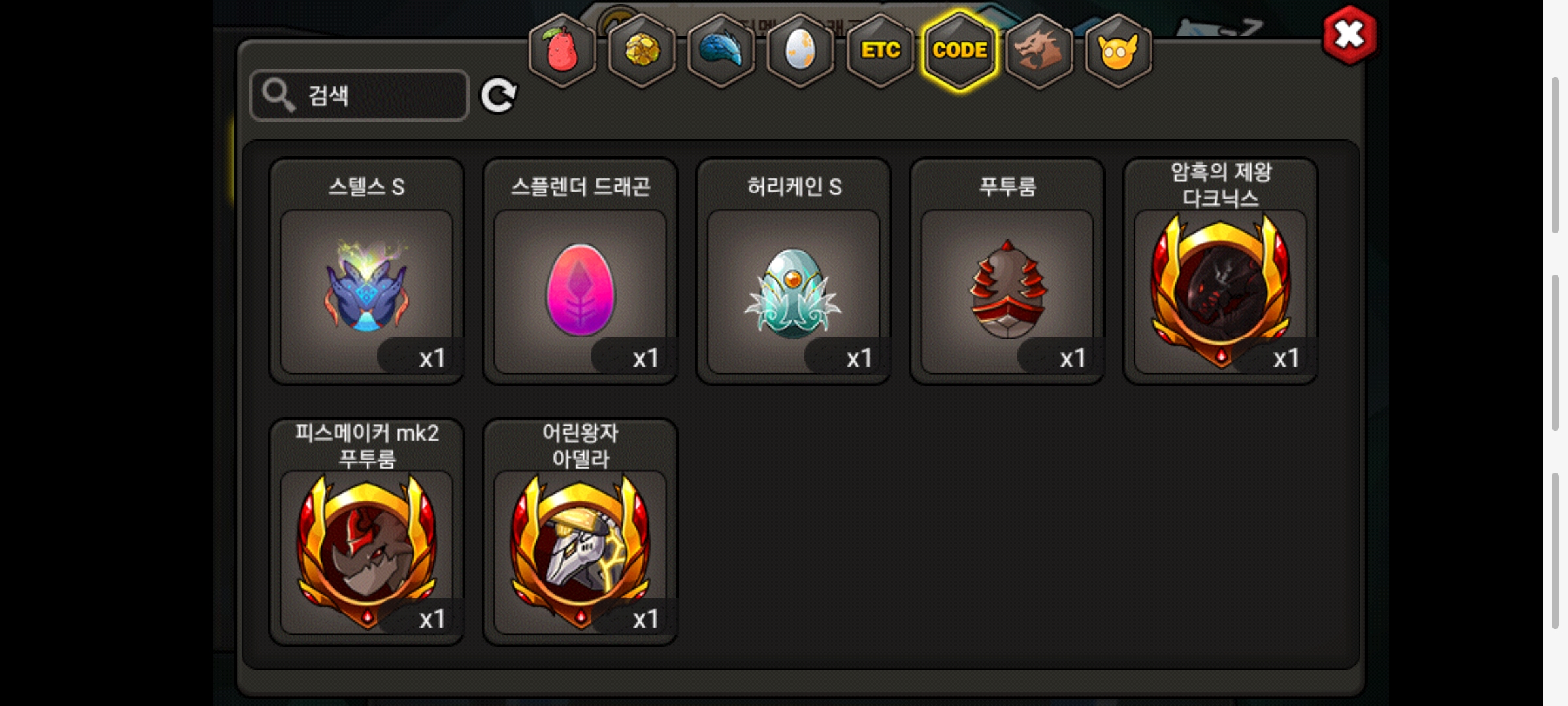
Task: Switch to the egg category icon
Action: 800,50
